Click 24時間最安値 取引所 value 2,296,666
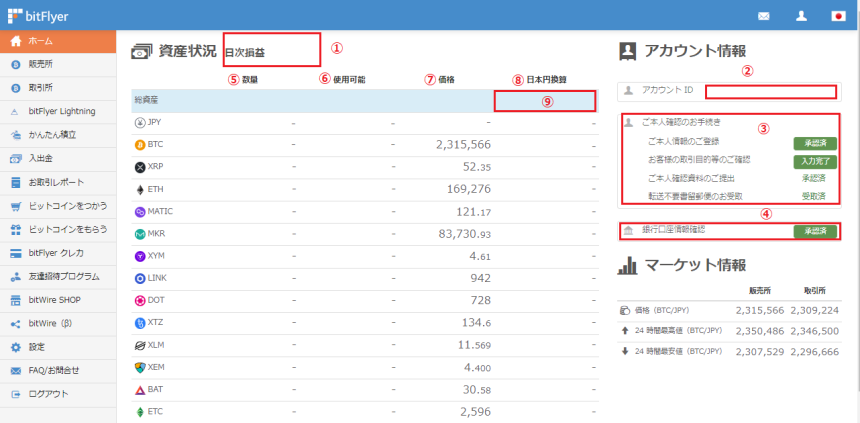The width and height of the screenshot is (860, 423). click(x=814, y=351)
